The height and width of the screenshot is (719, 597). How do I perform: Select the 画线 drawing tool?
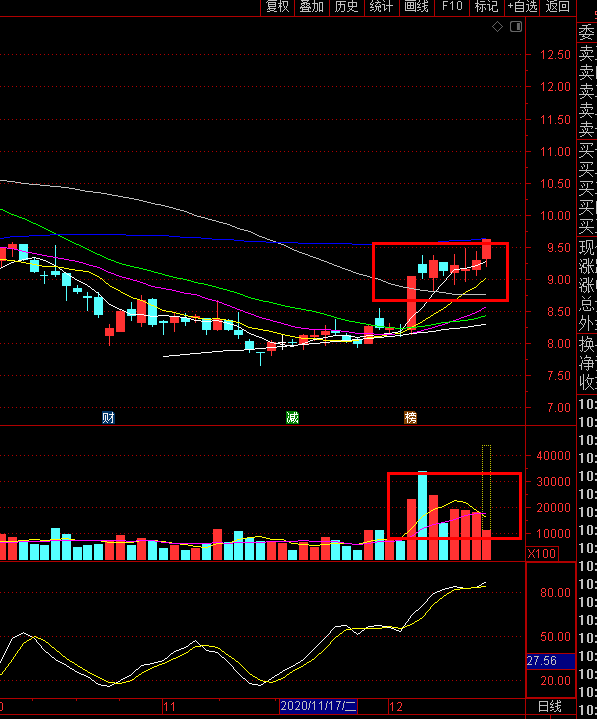coord(416,7)
